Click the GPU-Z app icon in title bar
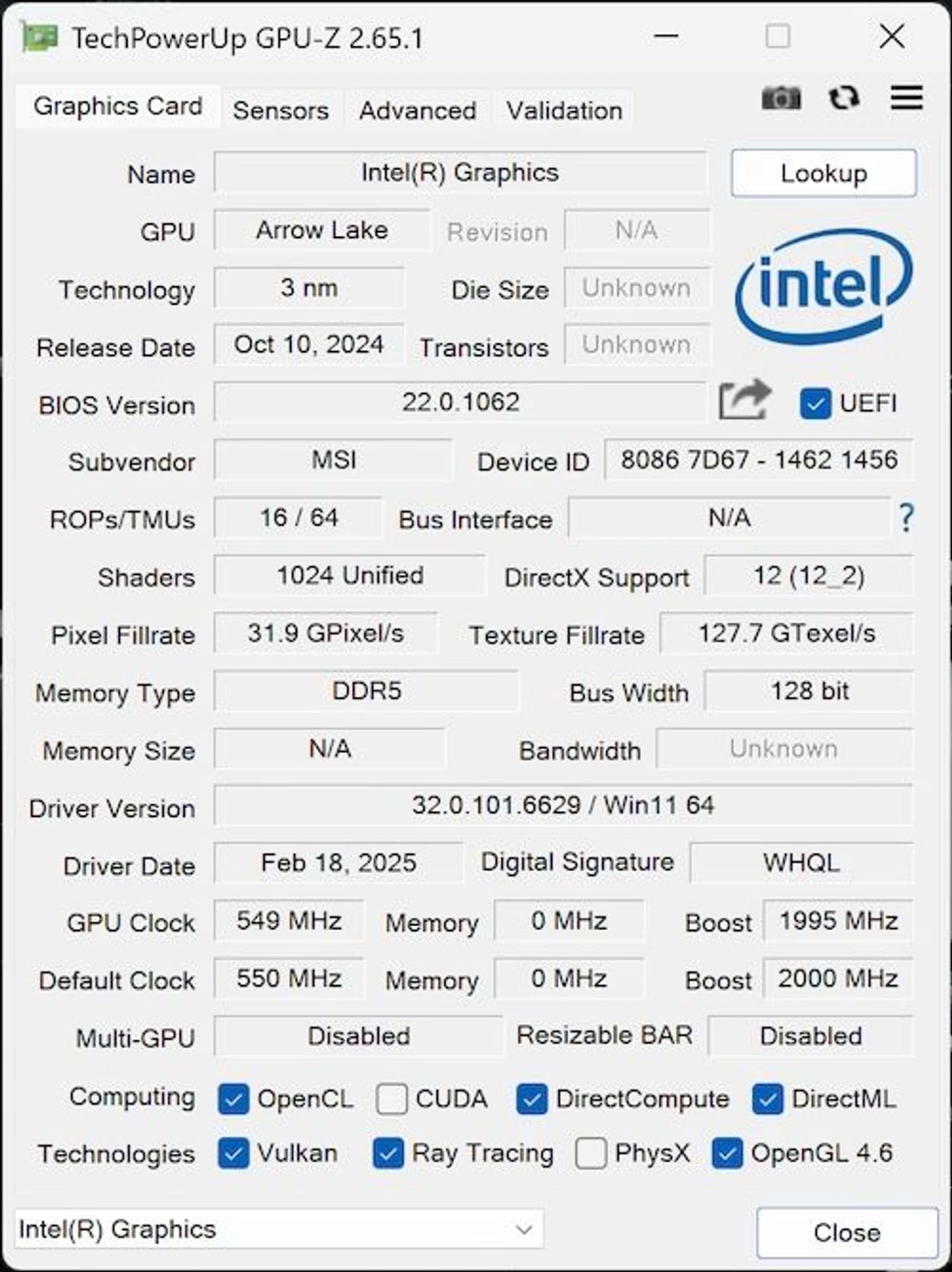The image size is (952, 1272). coord(39,36)
